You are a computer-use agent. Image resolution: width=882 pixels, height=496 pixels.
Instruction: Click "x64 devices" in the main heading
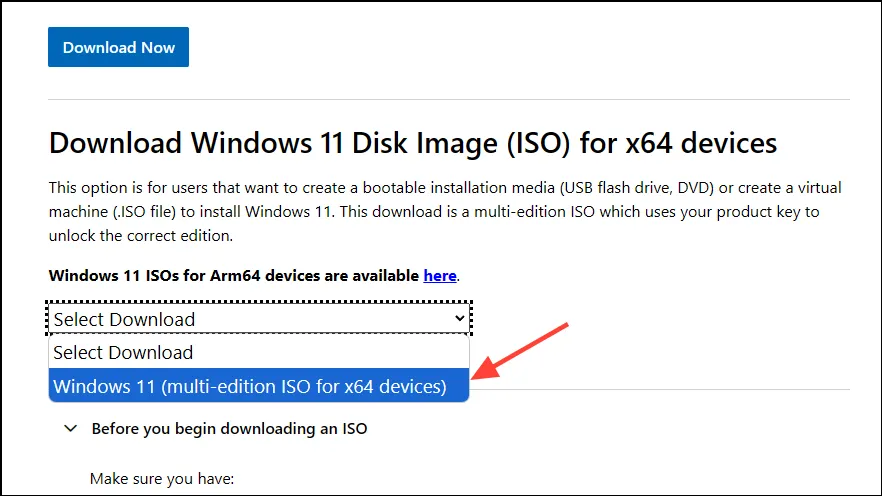pyautogui.click(x=701, y=142)
